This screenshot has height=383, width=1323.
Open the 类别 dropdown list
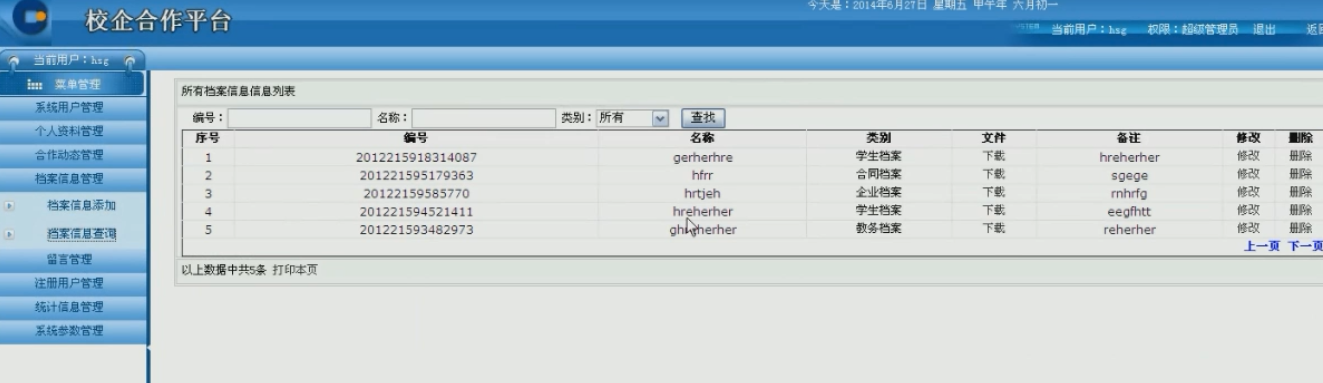click(632, 118)
